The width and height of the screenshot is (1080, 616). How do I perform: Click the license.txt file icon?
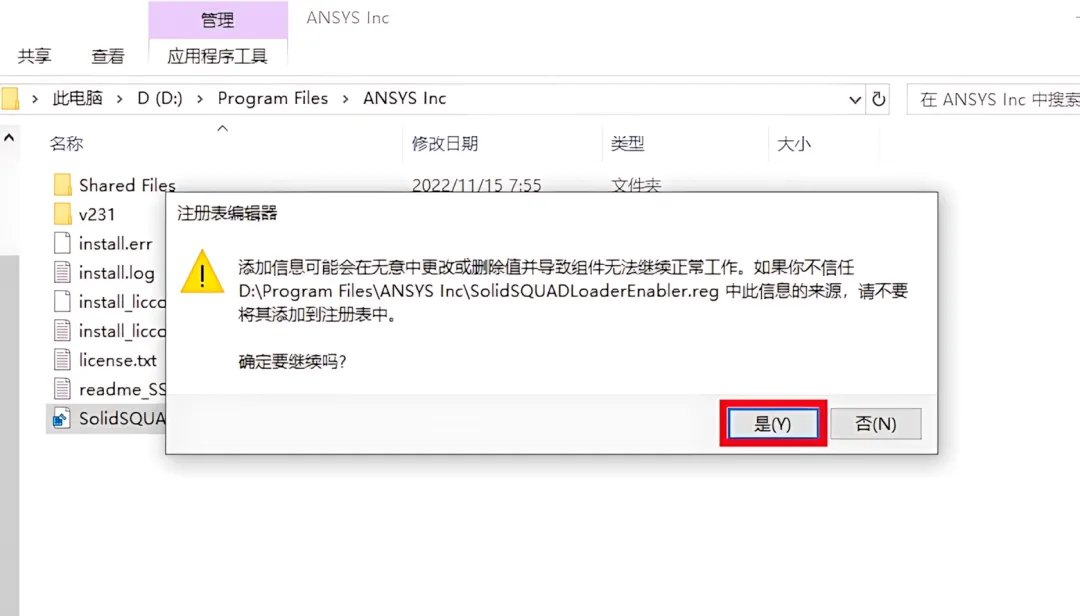[62, 360]
